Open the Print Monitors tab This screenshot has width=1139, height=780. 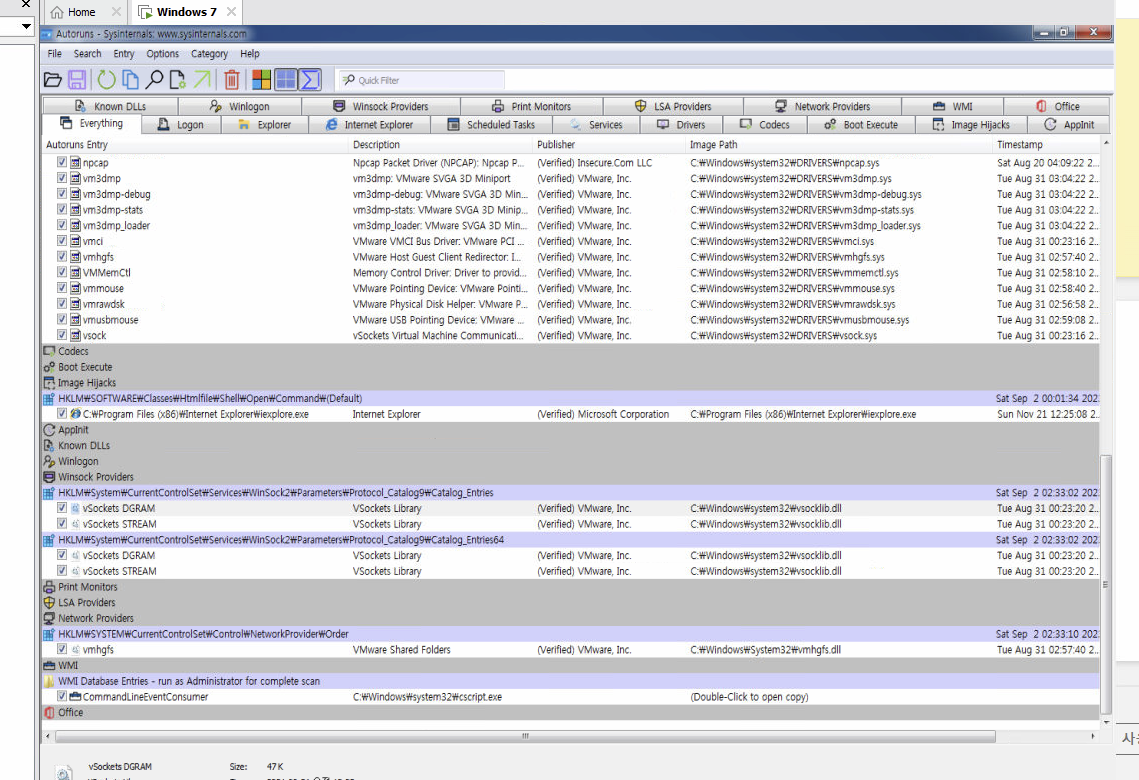(x=532, y=106)
